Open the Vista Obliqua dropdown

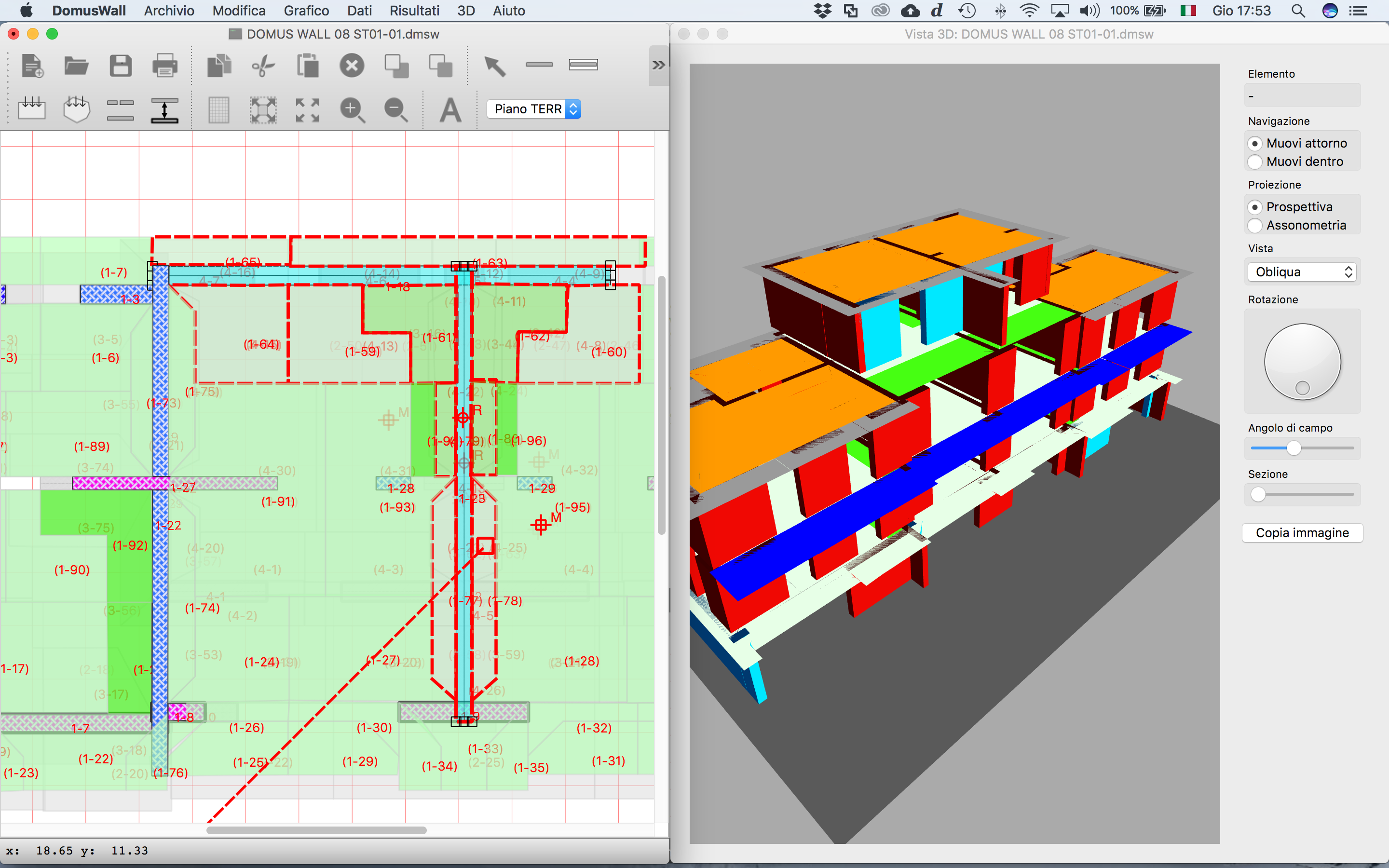click(x=1302, y=271)
